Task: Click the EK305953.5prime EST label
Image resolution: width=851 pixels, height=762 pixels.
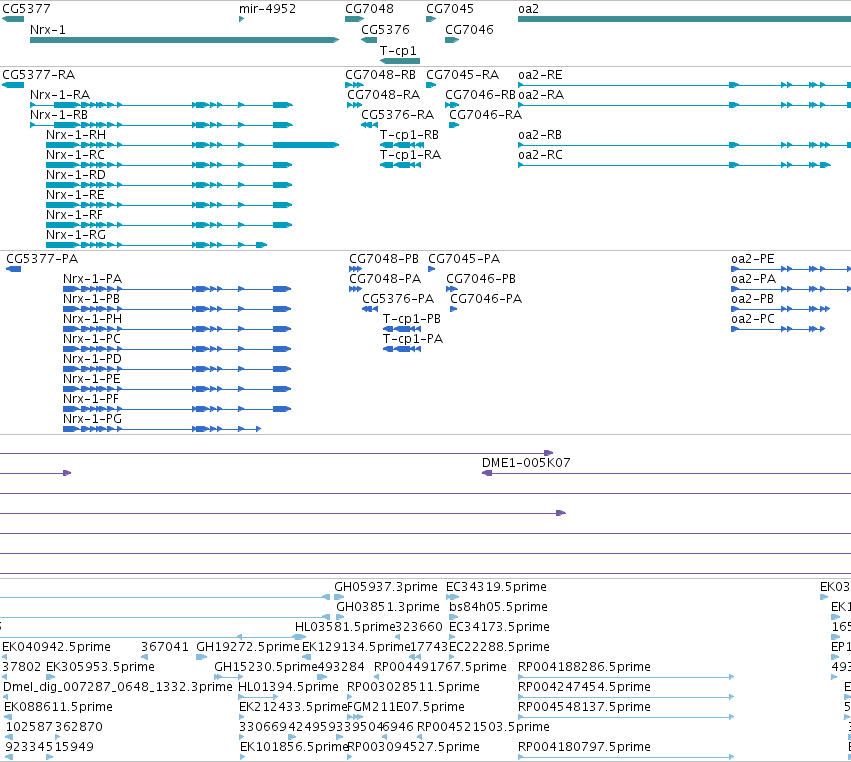Action: click(x=100, y=667)
